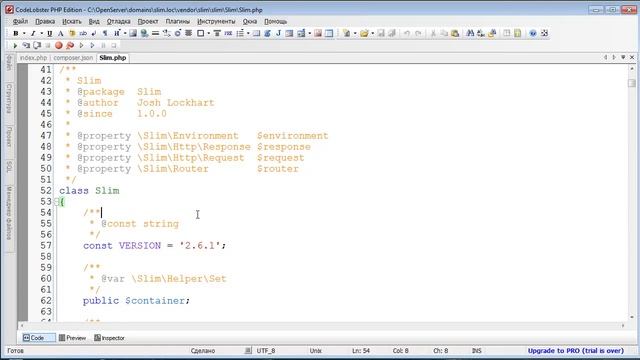640x360 pixels.
Task: Open the Окна menu
Action: click(250, 21)
